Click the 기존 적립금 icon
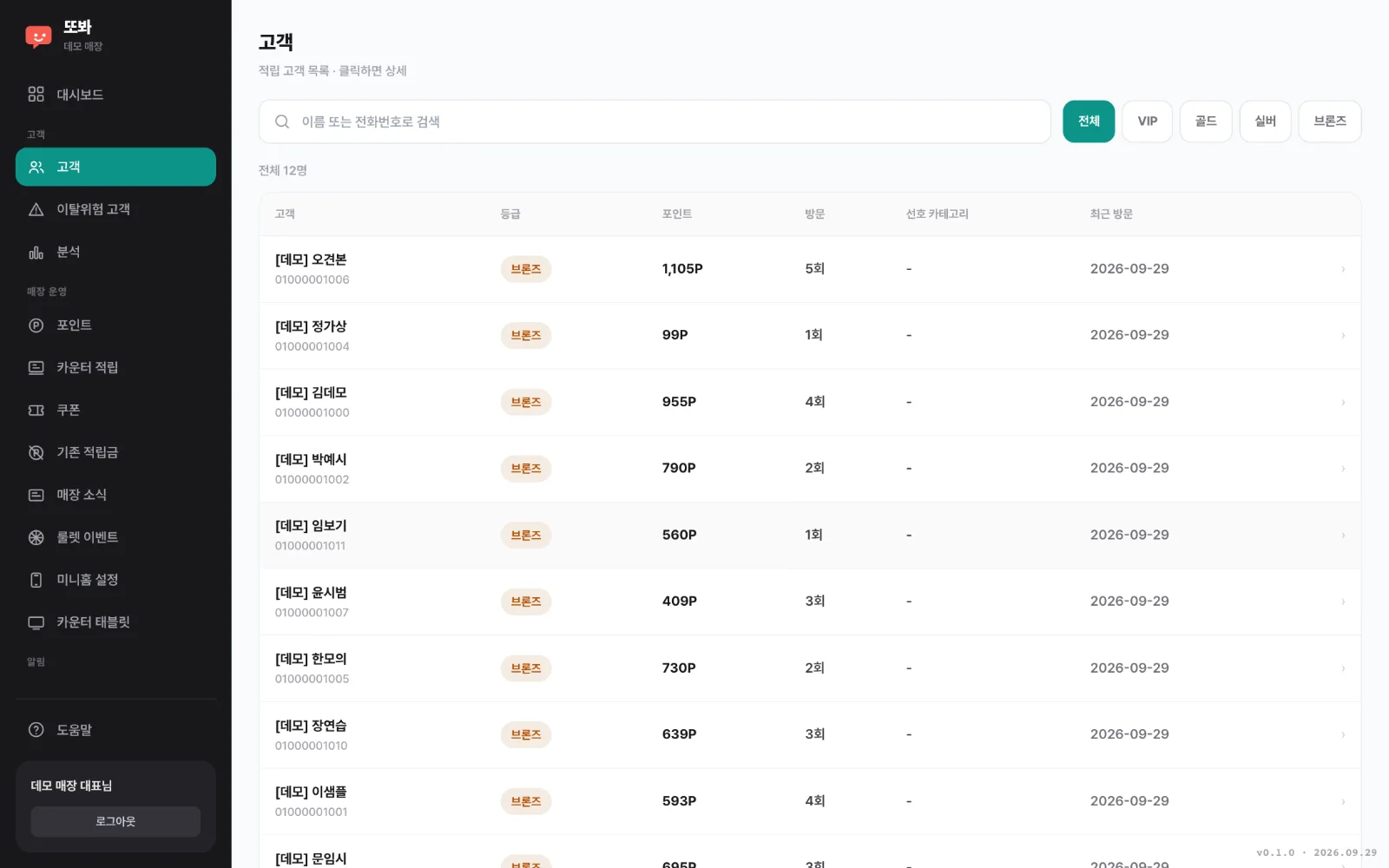This screenshot has width=1389, height=868. (36, 452)
